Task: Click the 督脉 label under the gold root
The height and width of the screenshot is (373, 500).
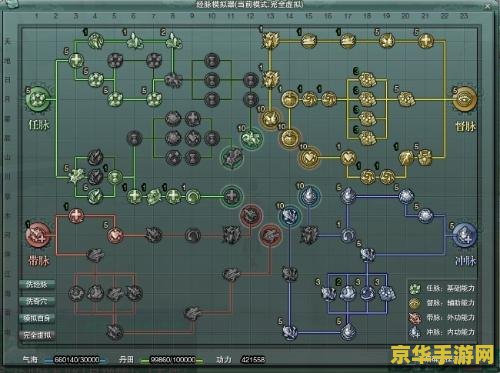Action: click(466, 126)
